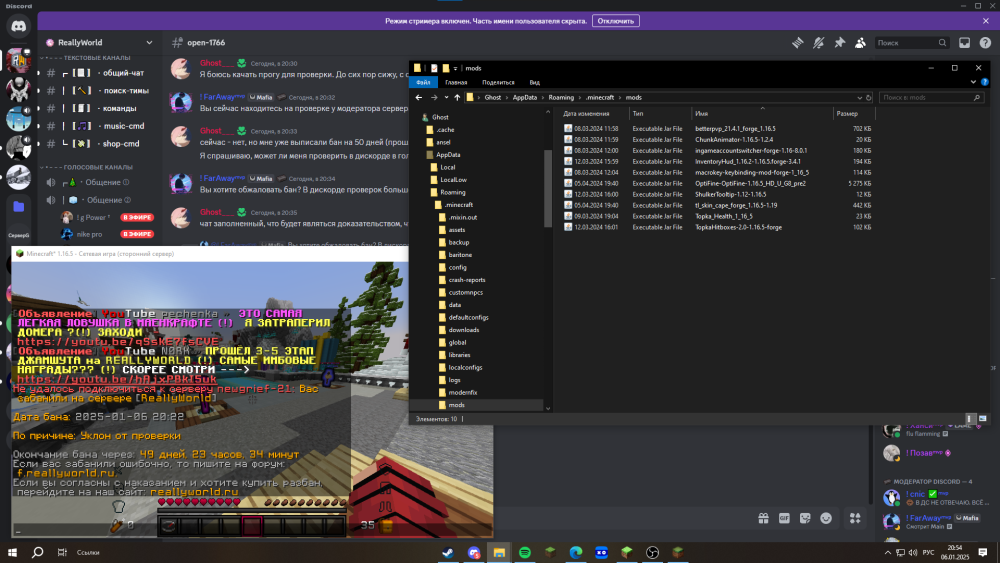This screenshot has width=1000, height=563.
Task: Select the baritone folder in the tree
Action: (460, 255)
